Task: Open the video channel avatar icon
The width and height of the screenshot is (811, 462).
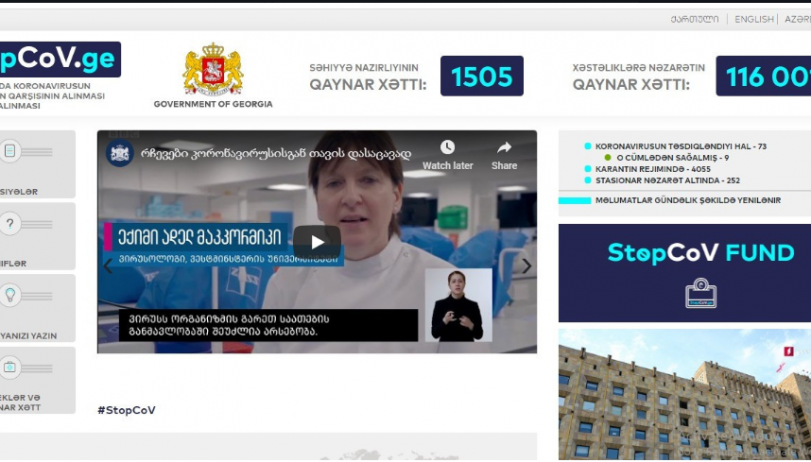Action: coord(119,153)
